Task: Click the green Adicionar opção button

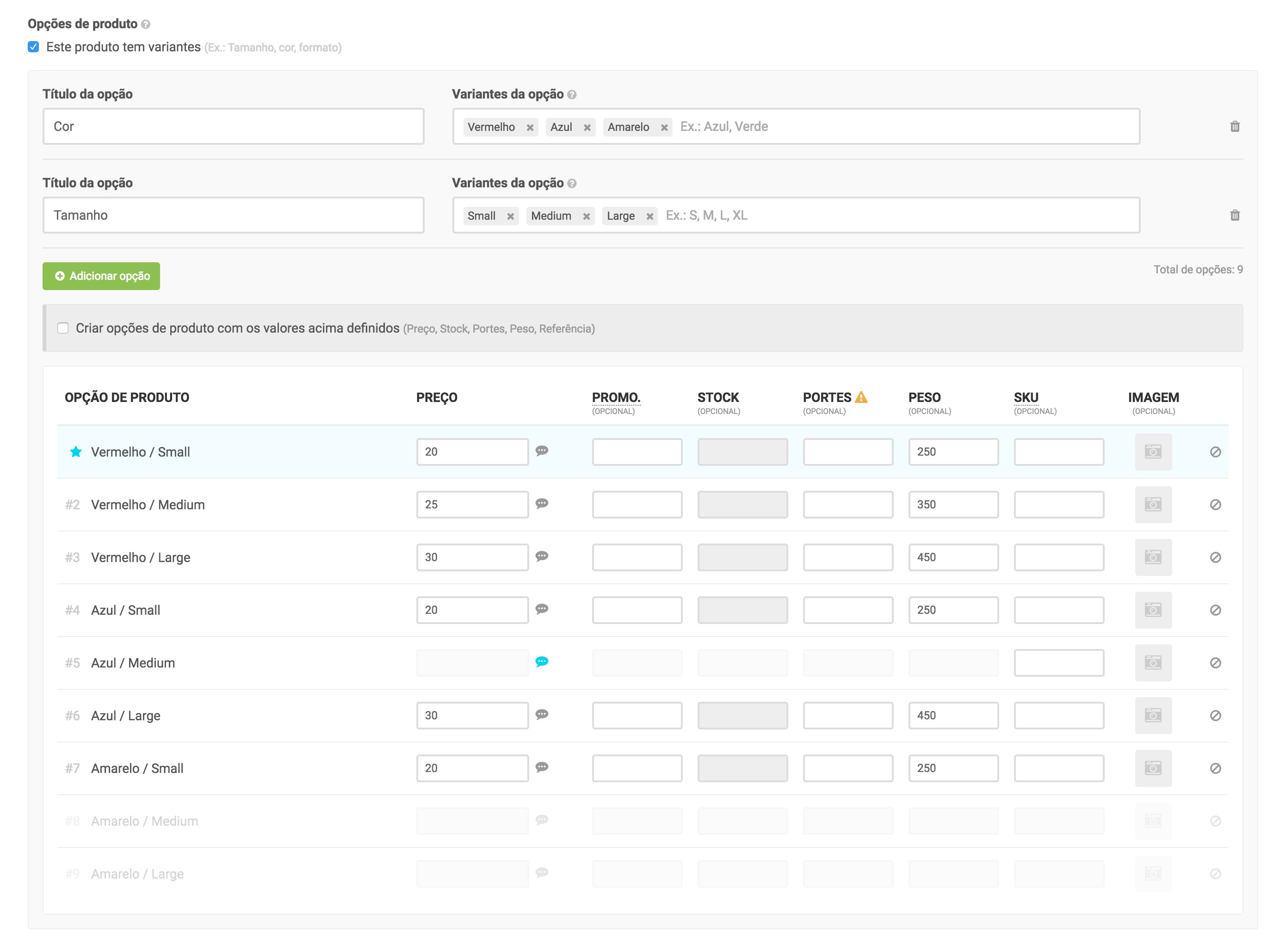Action: point(101,276)
